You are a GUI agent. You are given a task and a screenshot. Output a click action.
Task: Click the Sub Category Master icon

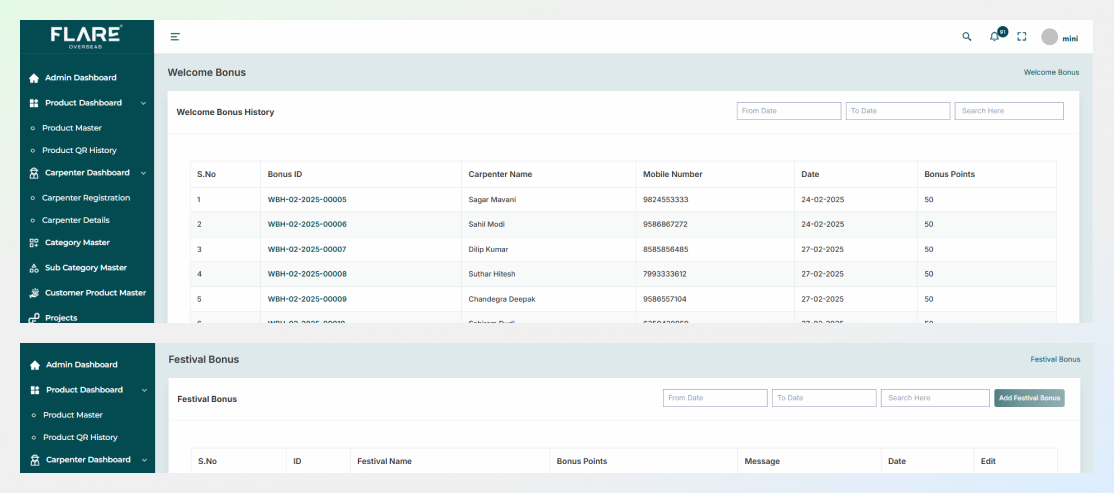click(x=33, y=269)
